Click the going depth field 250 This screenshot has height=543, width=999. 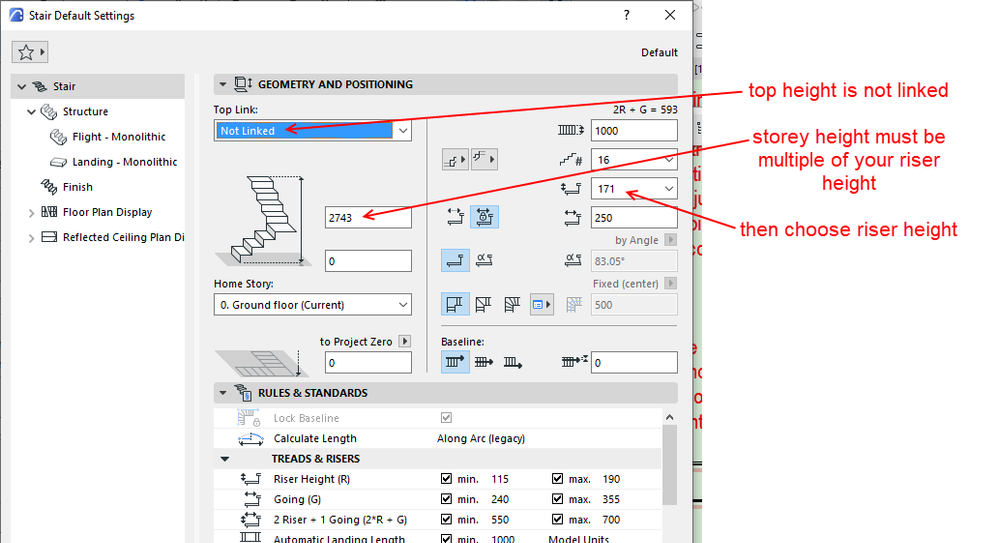tap(634, 218)
